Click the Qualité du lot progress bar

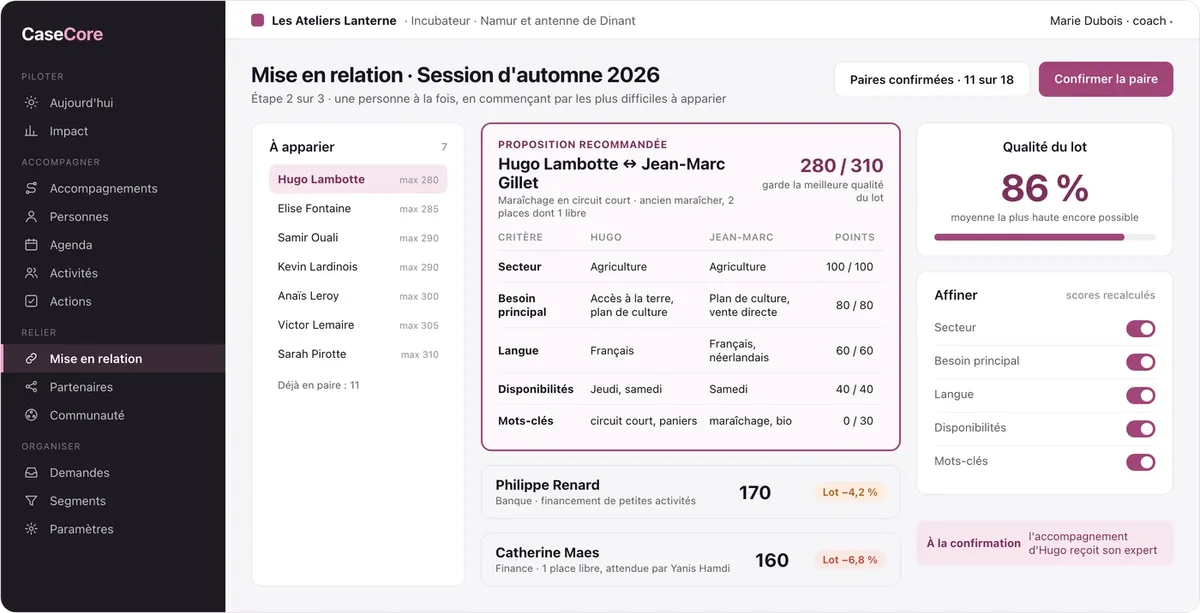coord(1044,237)
